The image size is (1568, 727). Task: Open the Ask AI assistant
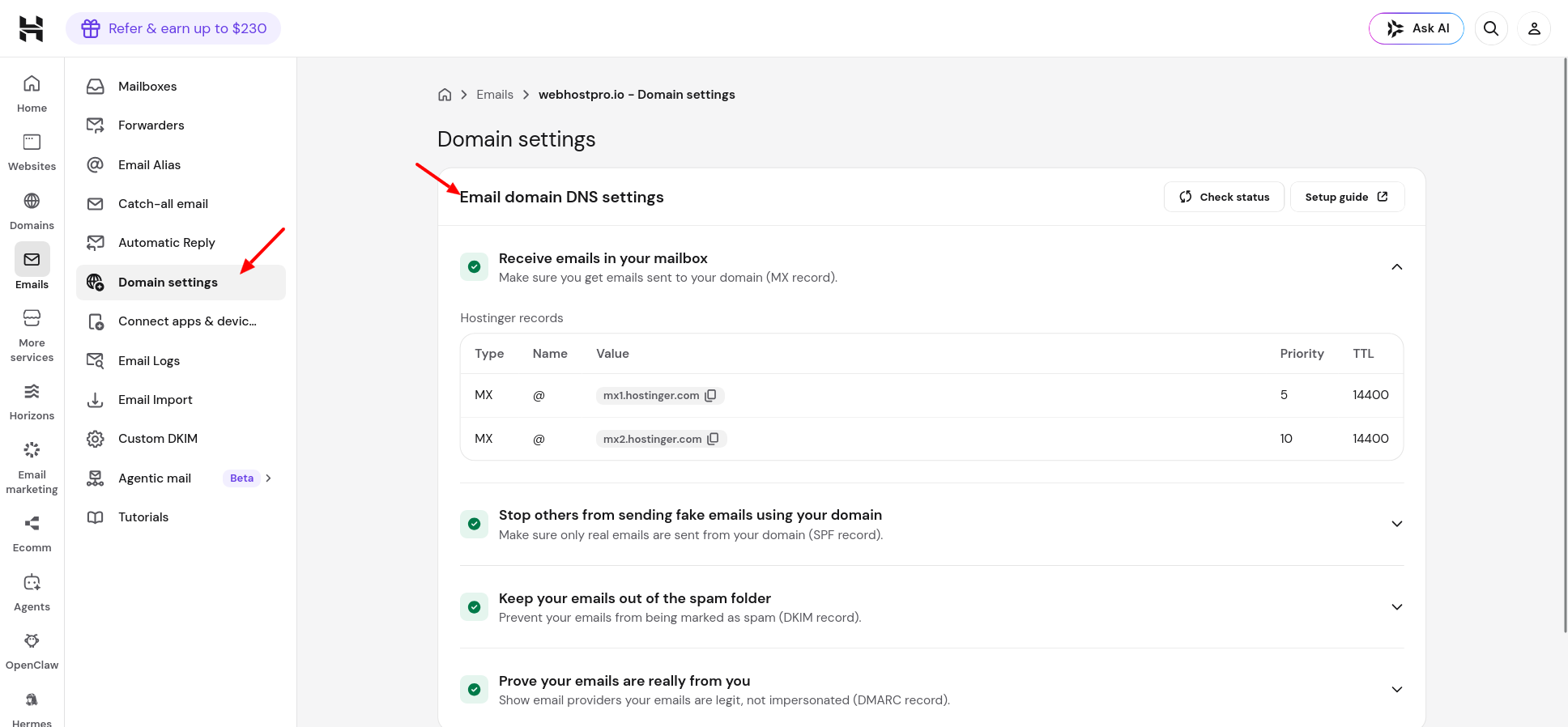point(1416,28)
